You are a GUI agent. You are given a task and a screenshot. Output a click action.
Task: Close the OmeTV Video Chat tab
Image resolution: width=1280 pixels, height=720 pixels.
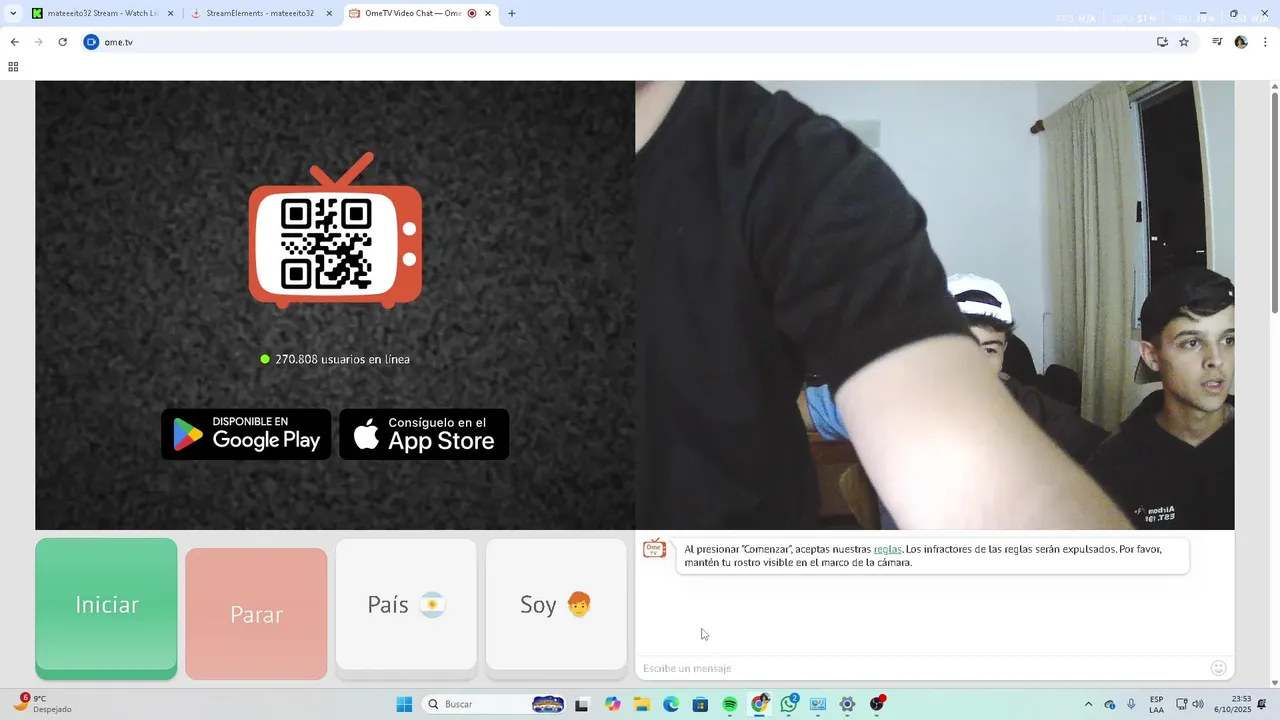pos(488,14)
